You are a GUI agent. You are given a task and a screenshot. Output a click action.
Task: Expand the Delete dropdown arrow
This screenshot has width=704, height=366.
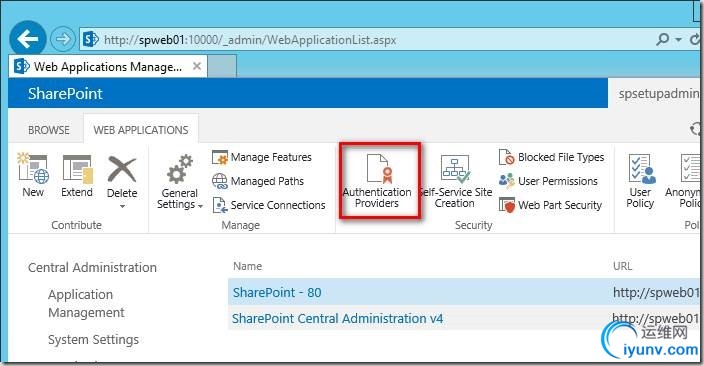(x=122, y=207)
